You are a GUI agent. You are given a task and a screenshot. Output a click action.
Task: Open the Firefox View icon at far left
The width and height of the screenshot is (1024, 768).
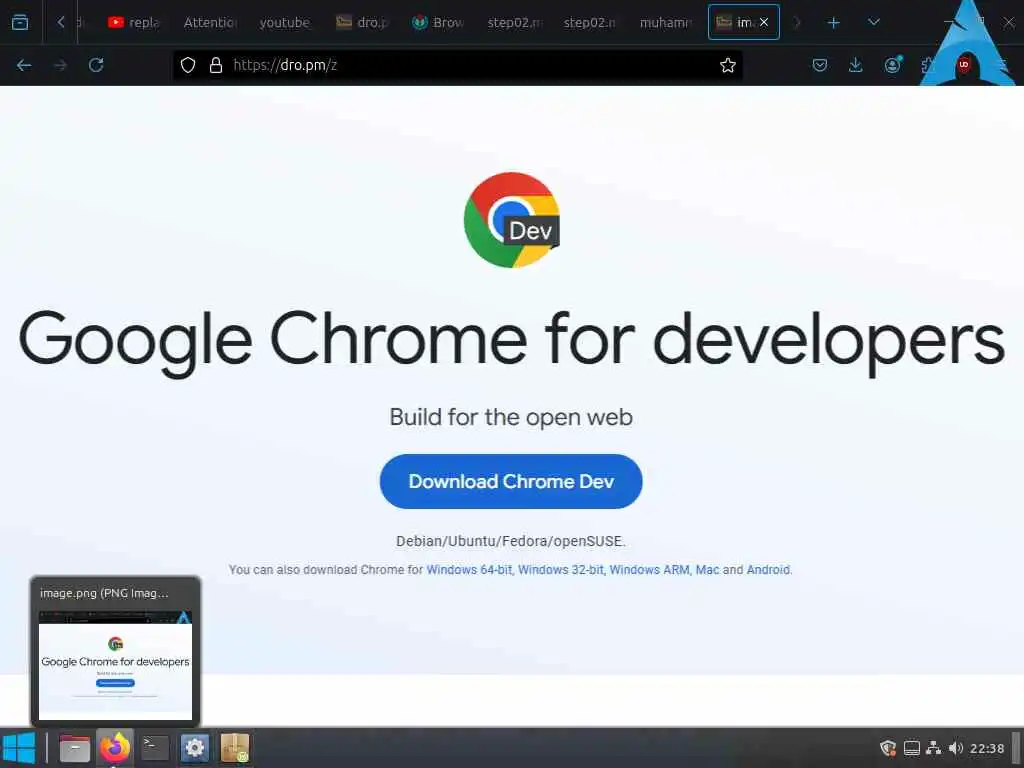[x=20, y=22]
